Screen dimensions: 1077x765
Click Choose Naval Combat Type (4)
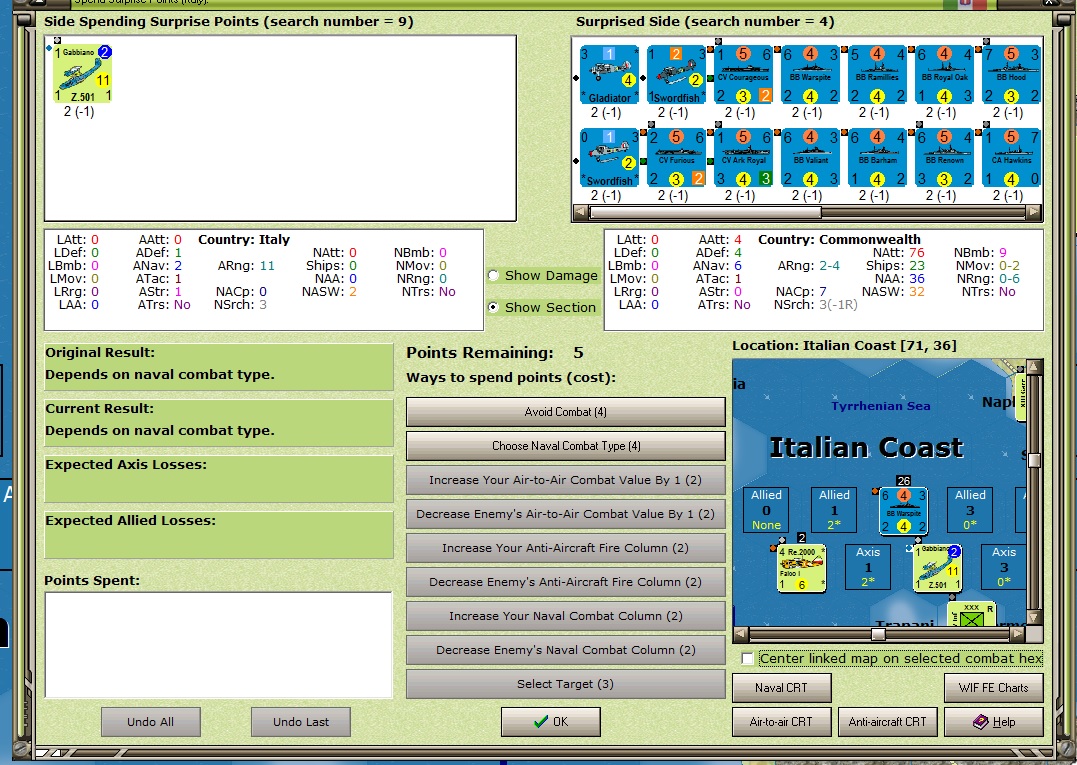[565, 446]
